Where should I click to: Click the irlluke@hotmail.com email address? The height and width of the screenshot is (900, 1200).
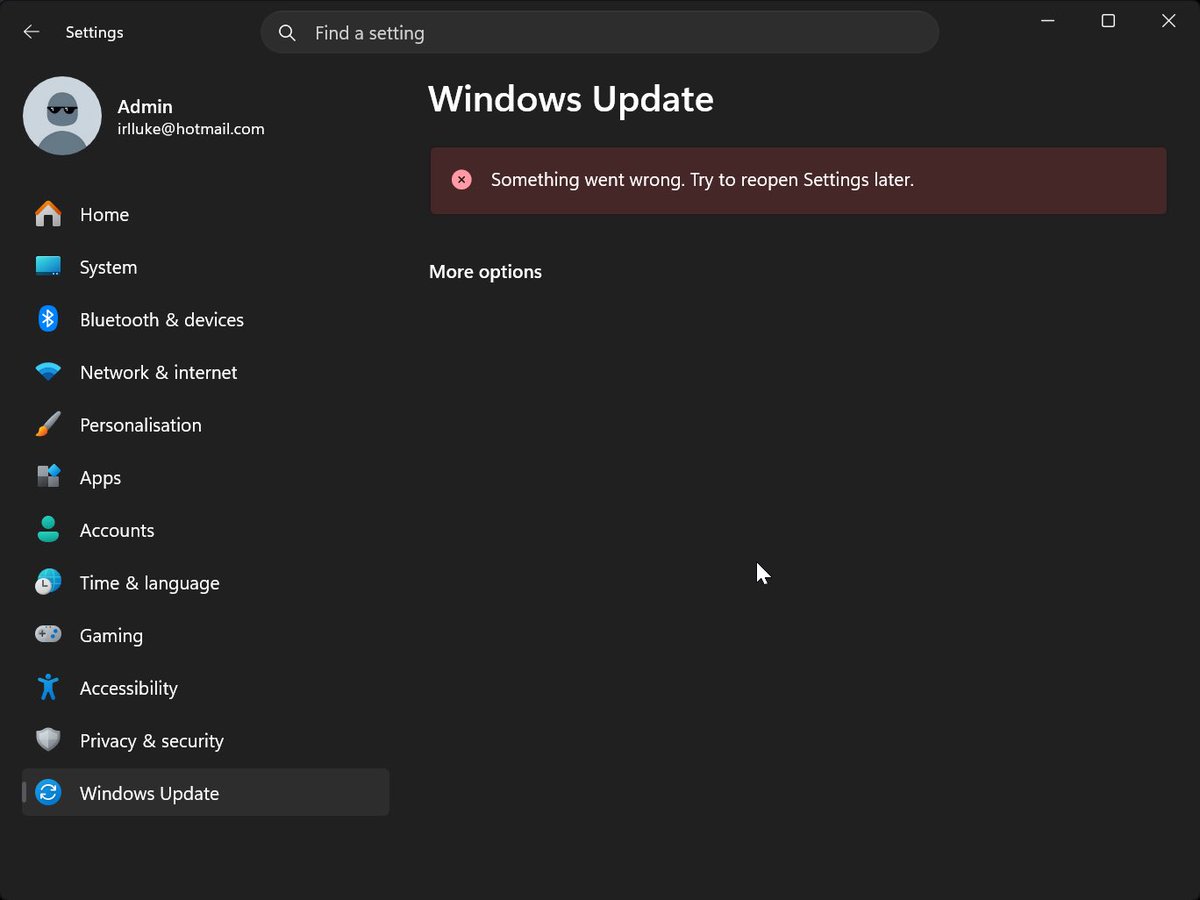[191, 129]
